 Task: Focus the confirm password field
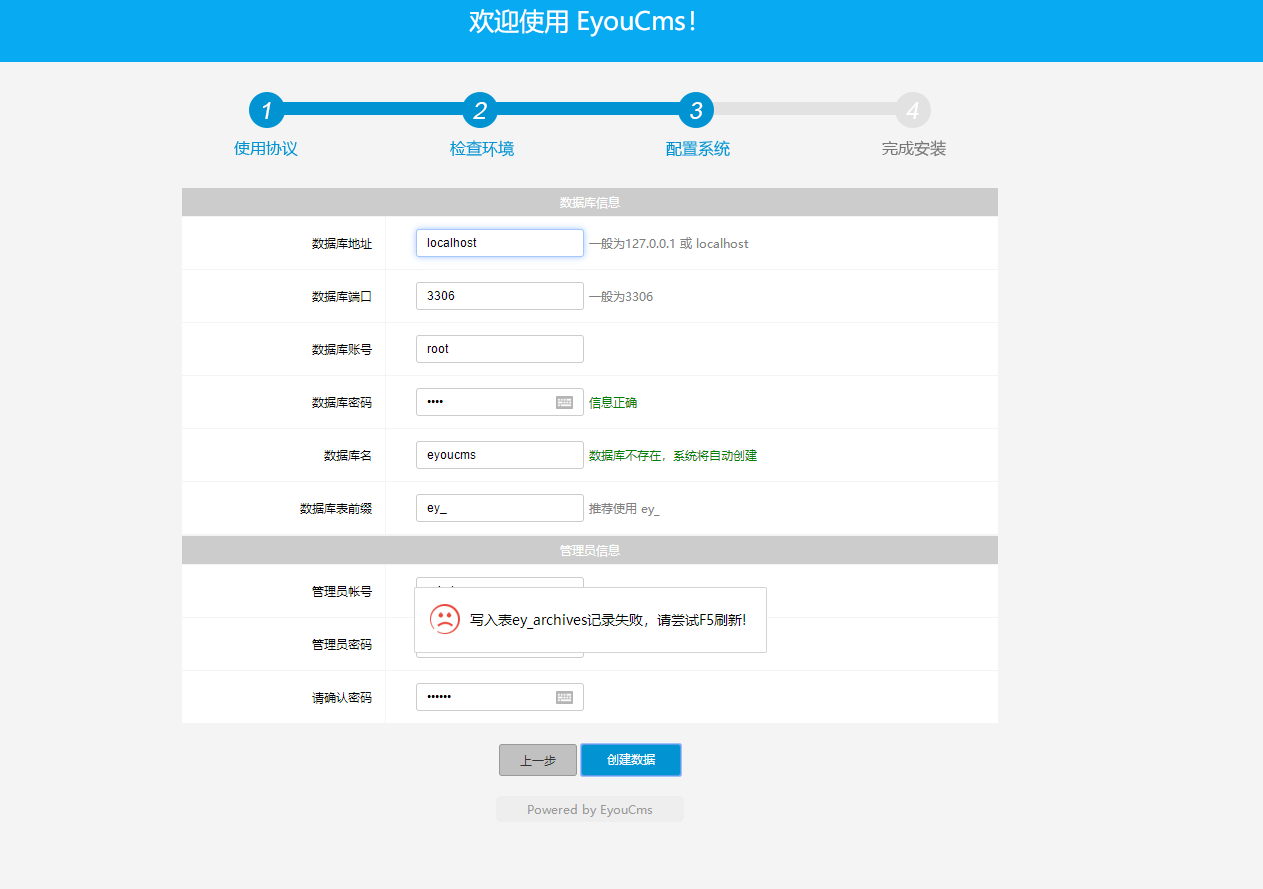(500, 697)
